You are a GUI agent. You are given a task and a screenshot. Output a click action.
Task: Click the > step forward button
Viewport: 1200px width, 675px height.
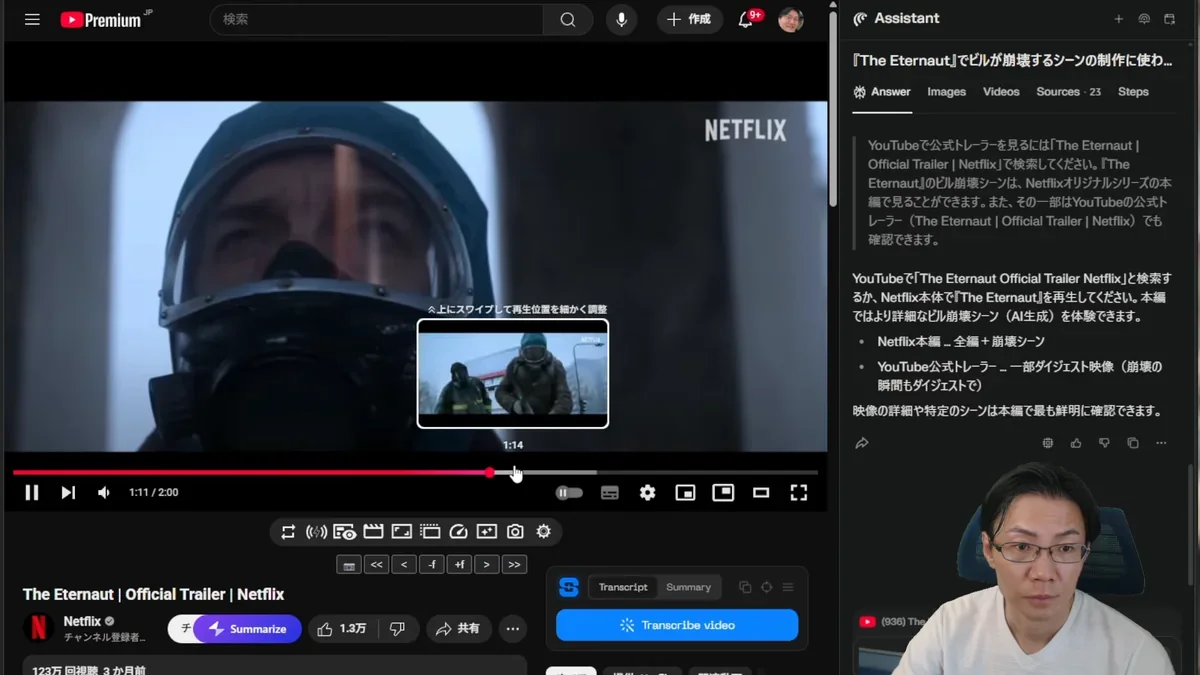coord(487,565)
